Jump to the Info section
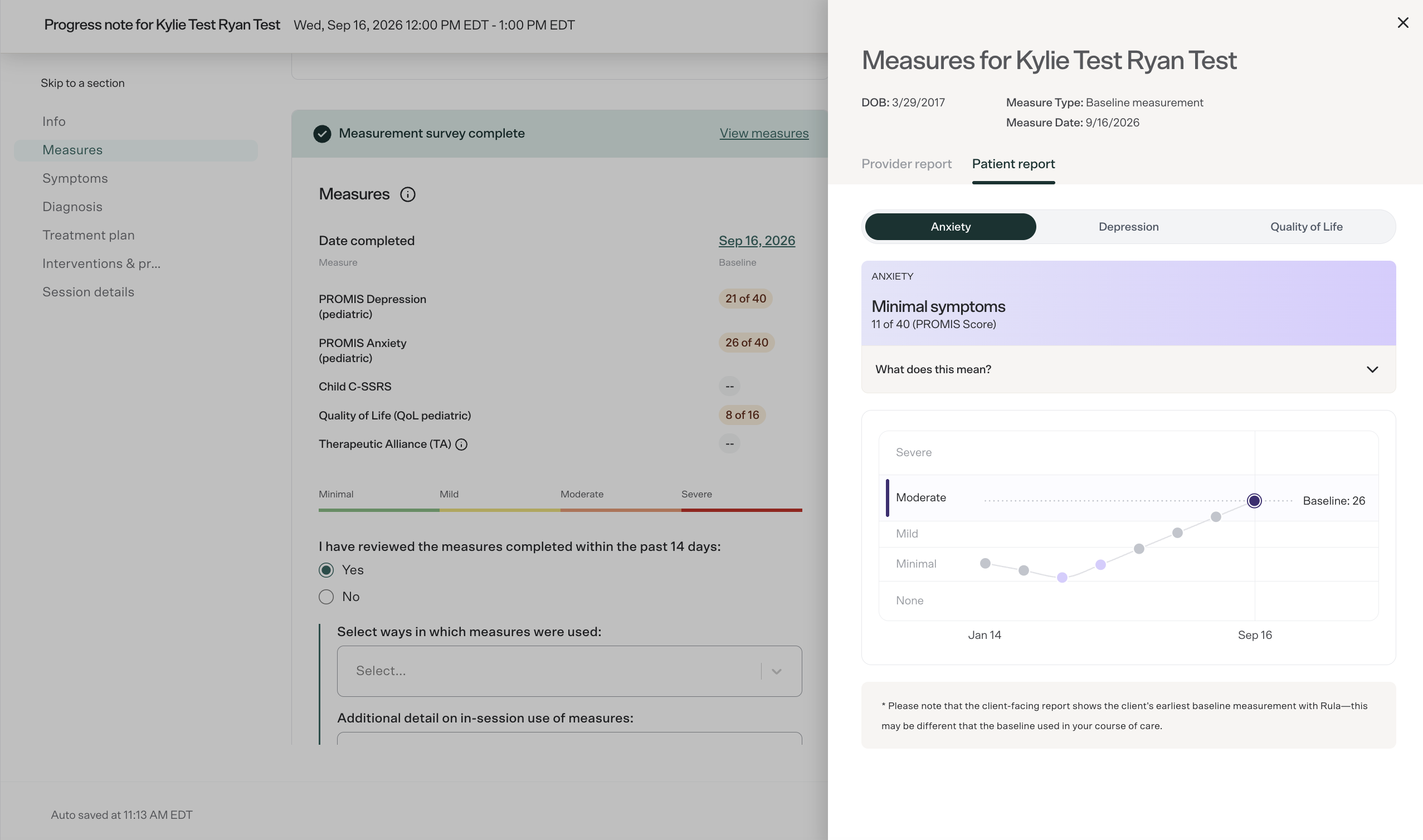 54,121
